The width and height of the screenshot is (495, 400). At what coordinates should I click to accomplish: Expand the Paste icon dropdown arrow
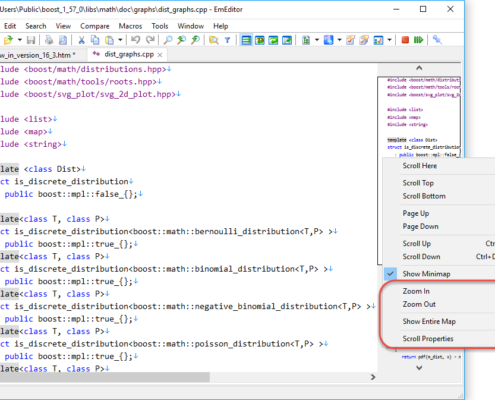120,40
